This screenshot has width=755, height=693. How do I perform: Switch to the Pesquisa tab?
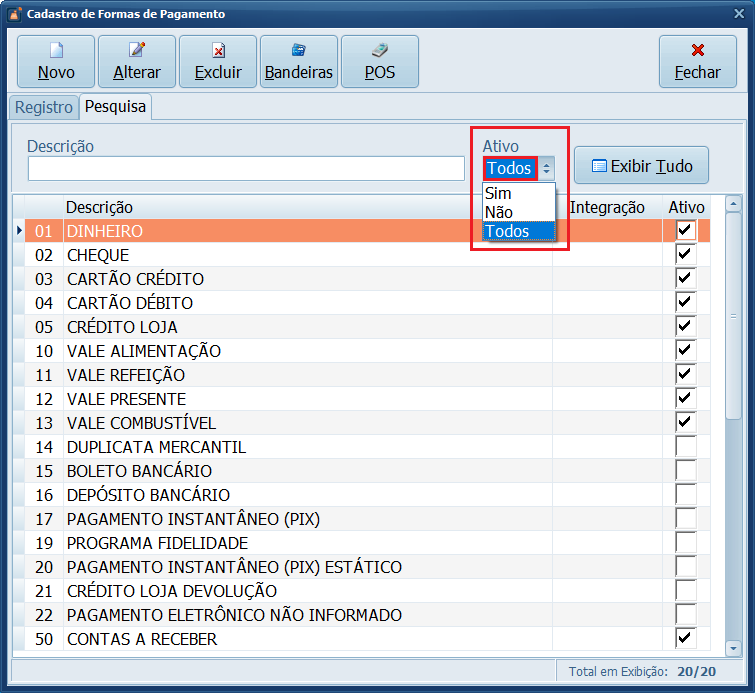(x=115, y=106)
